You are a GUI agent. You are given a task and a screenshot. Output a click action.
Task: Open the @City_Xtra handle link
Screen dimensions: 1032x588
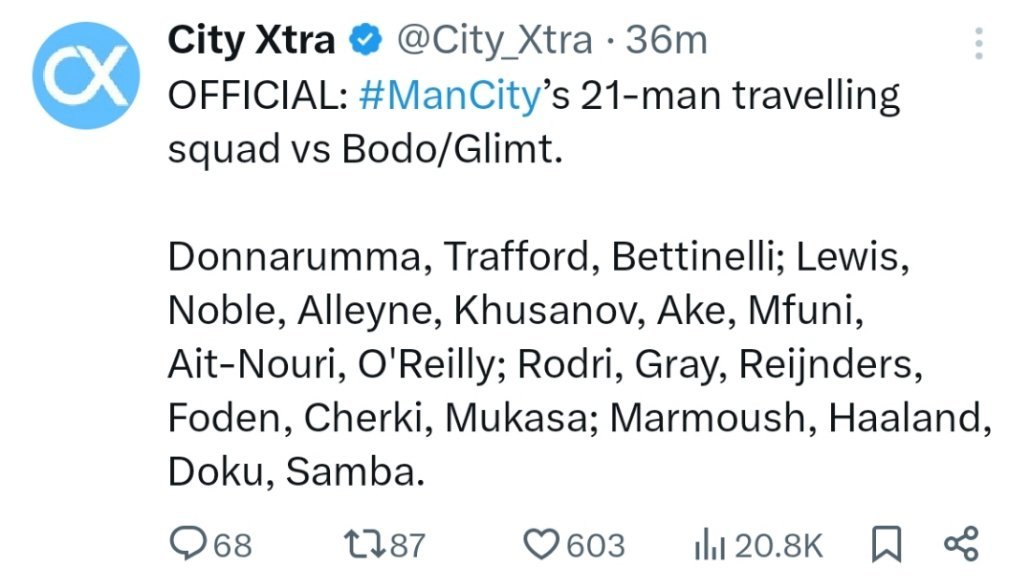click(x=494, y=41)
